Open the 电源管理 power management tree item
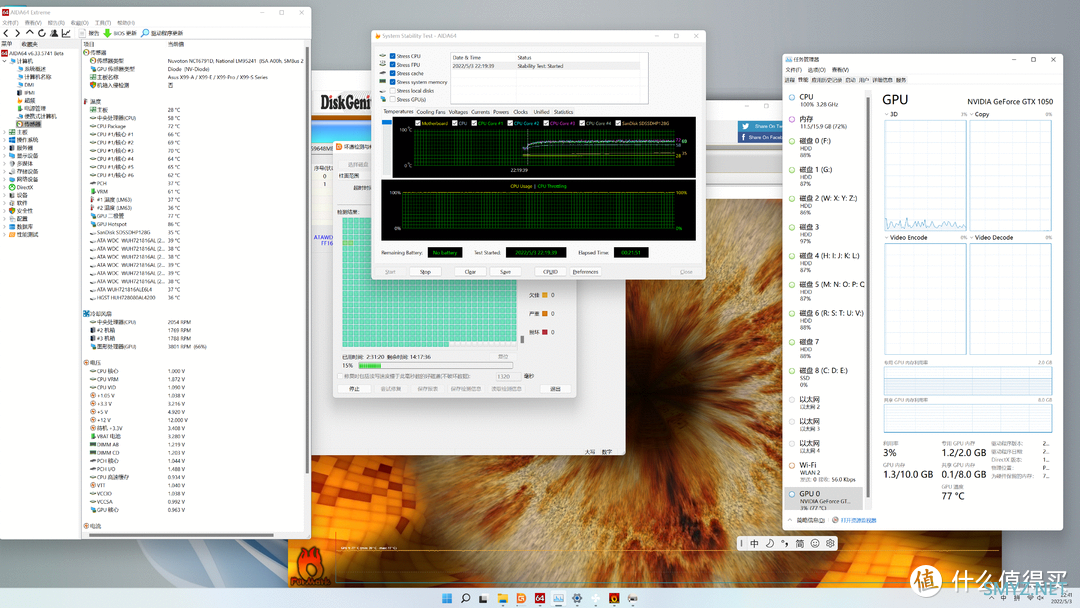 (32, 109)
